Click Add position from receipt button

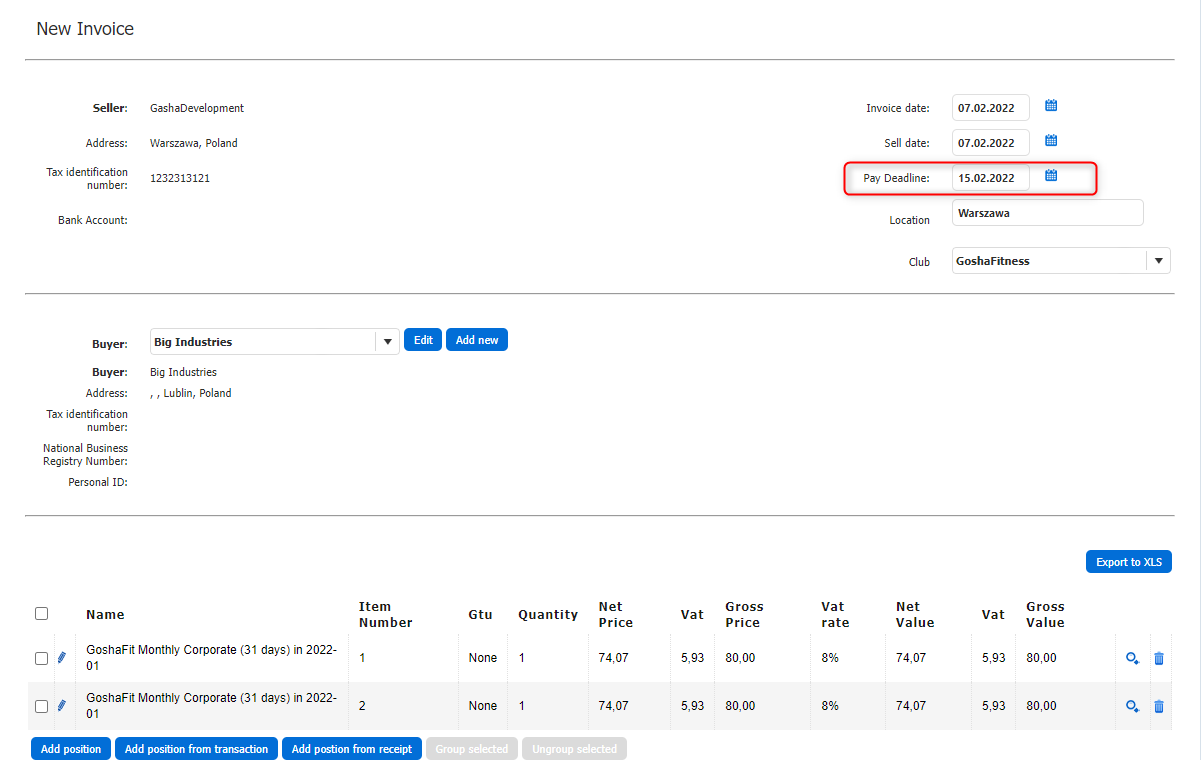[351, 749]
